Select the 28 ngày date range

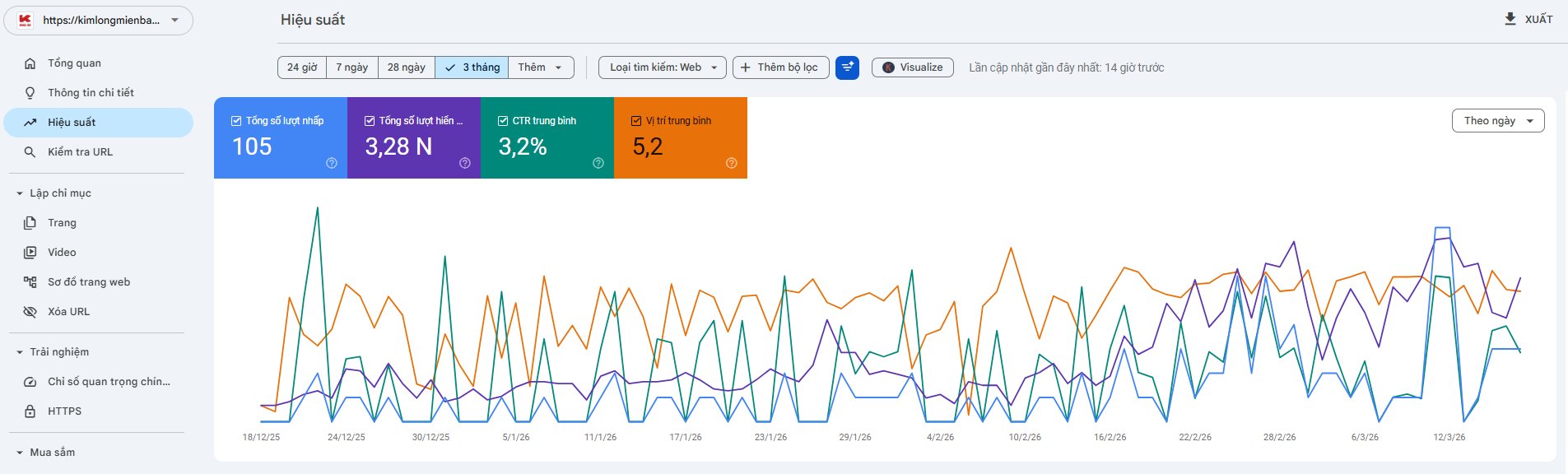pyautogui.click(x=407, y=67)
